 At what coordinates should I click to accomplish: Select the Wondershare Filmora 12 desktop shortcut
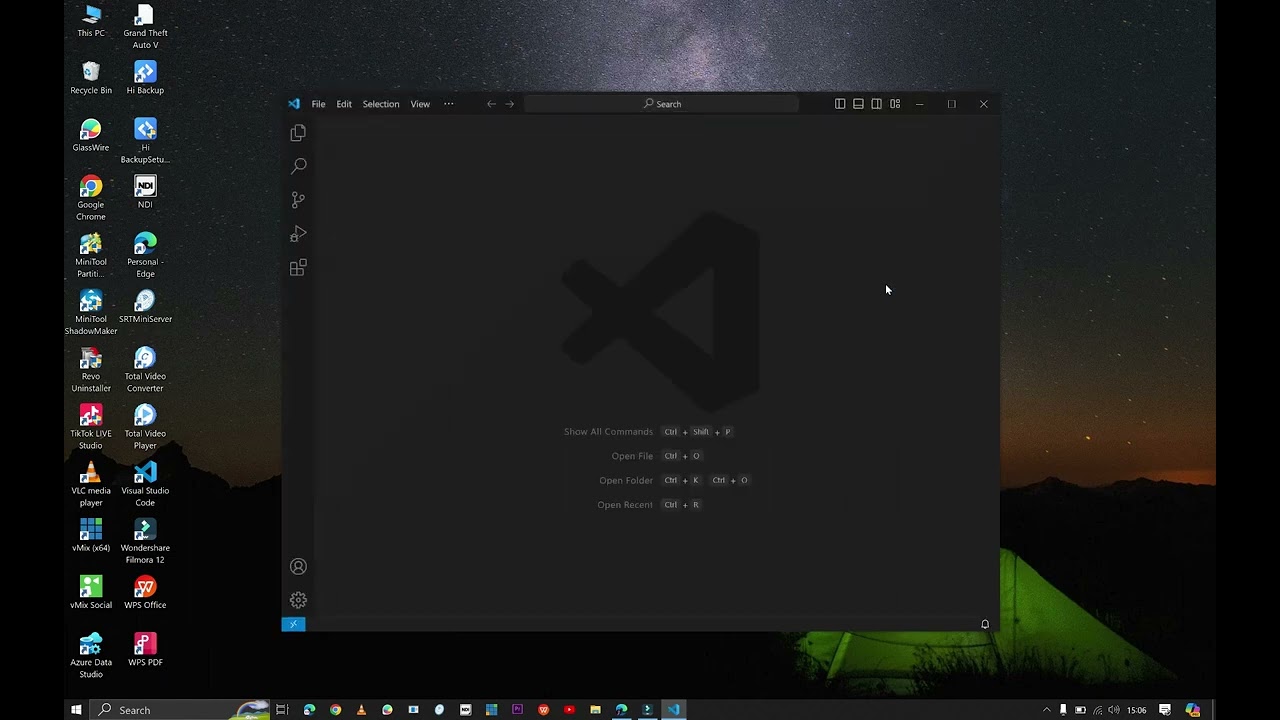click(145, 540)
